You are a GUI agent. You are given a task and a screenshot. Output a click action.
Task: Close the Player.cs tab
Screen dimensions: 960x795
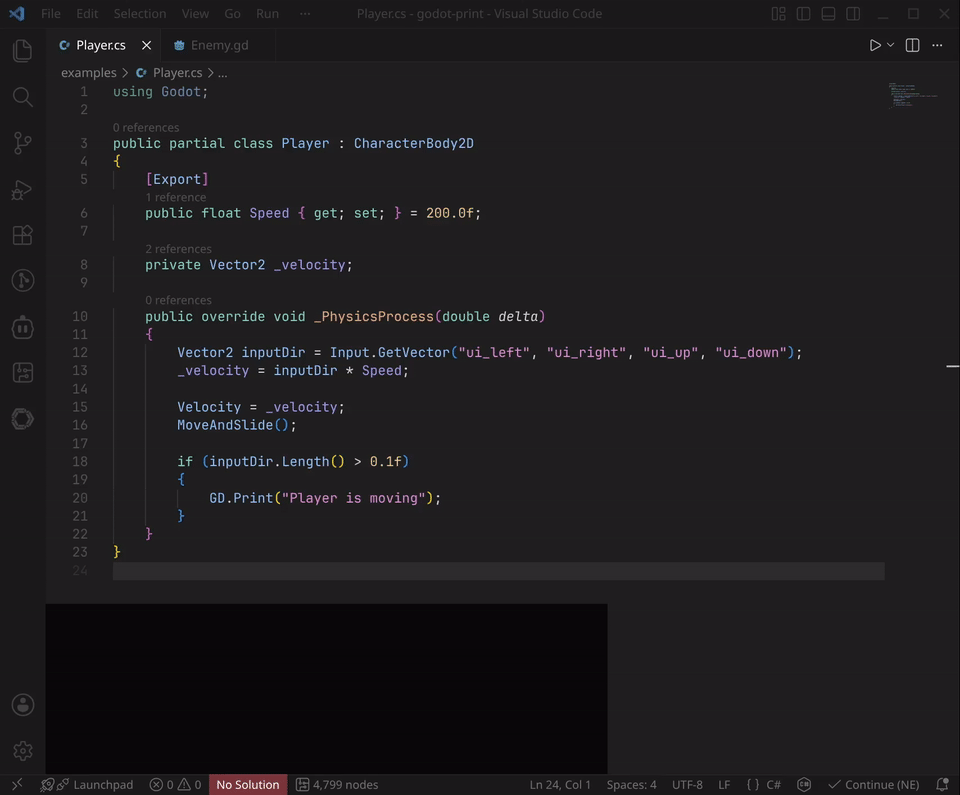[x=146, y=45]
